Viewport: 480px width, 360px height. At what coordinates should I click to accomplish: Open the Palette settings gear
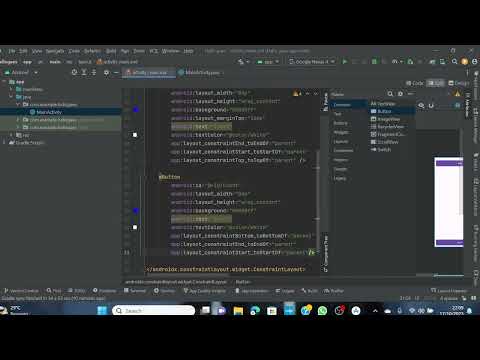pyautogui.click(x=400, y=94)
